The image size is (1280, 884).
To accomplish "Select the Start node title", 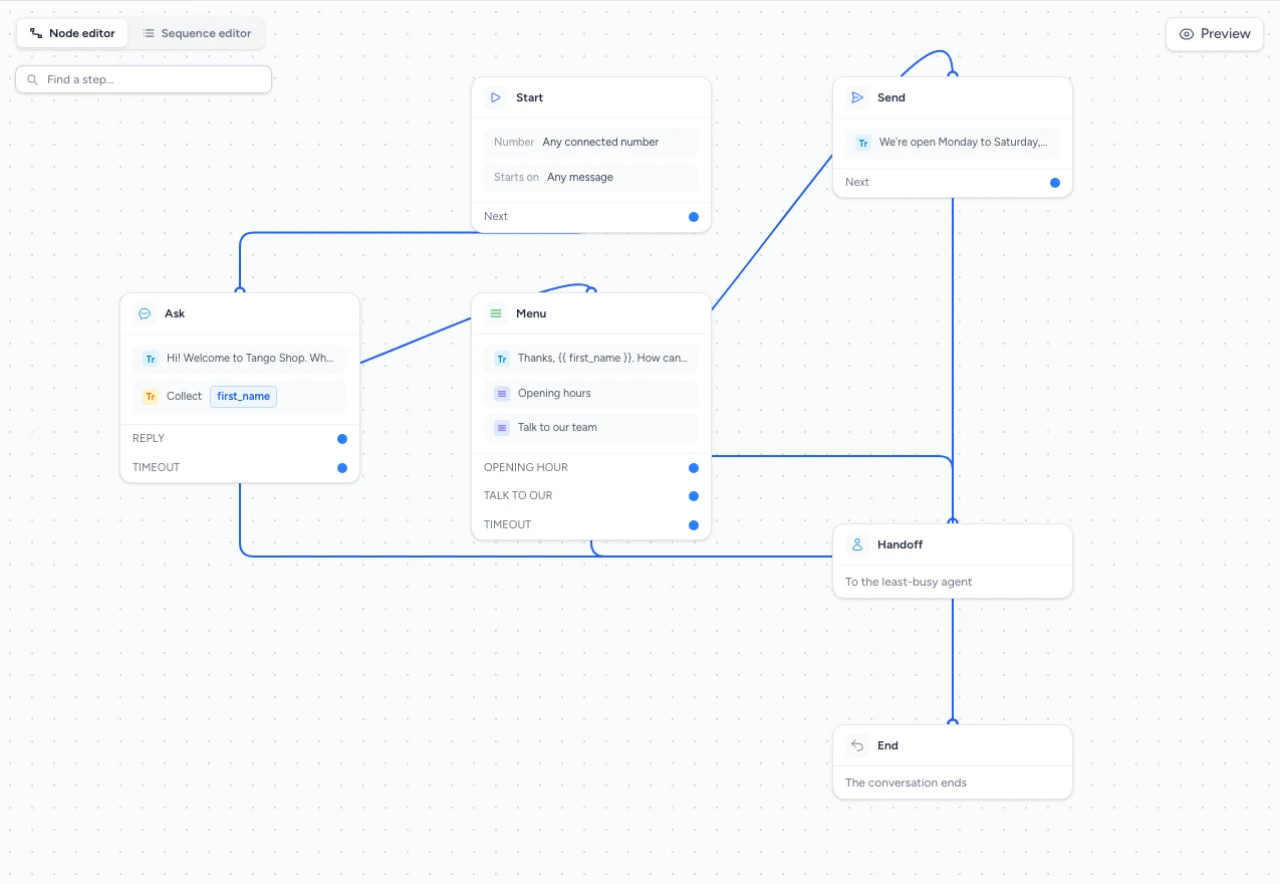I will [530, 98].
